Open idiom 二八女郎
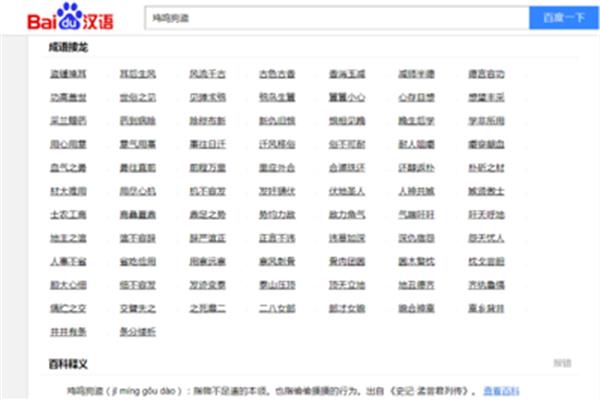This screenshot has height=400, width=600. pos(277,308)
